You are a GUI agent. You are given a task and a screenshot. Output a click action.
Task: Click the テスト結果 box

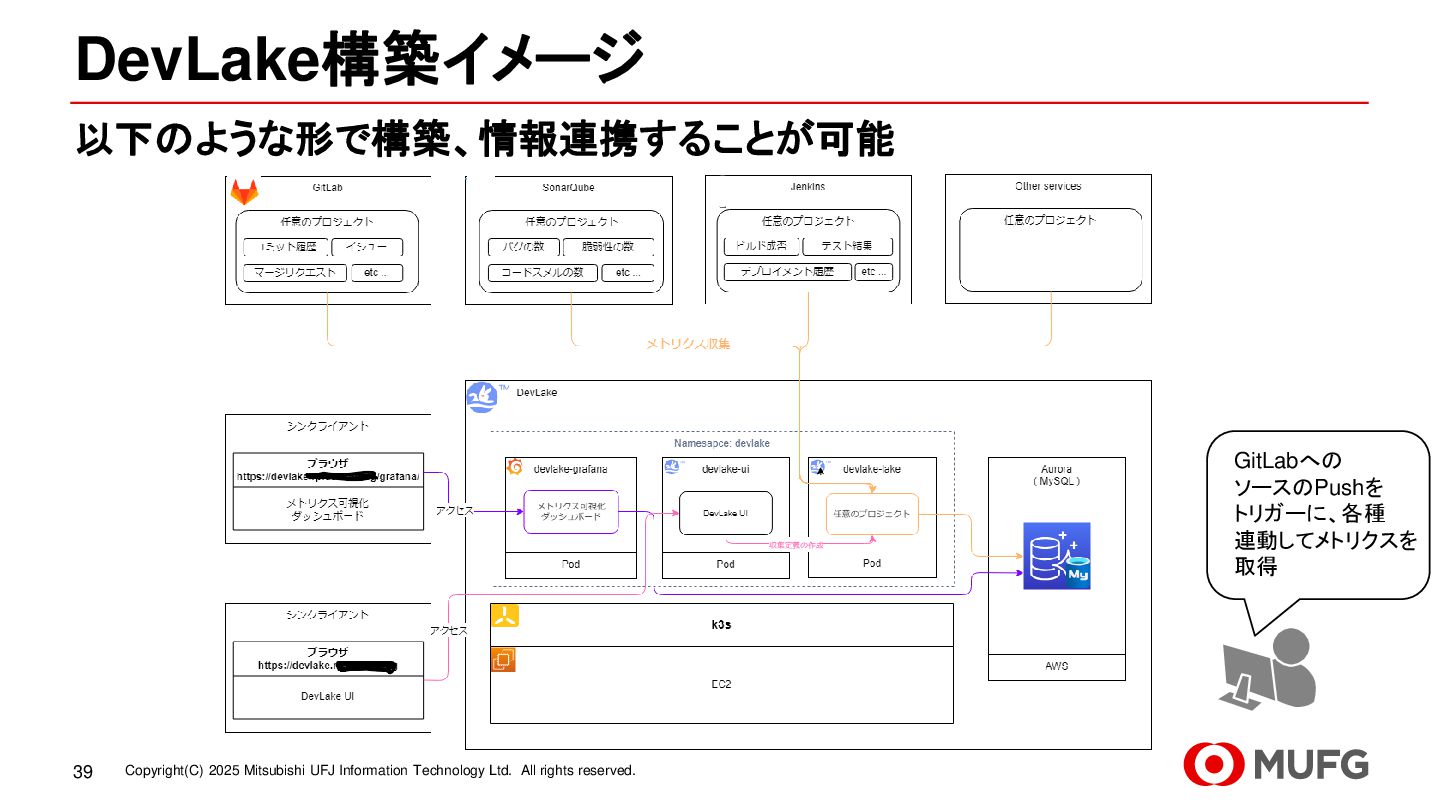pos(847,246)
